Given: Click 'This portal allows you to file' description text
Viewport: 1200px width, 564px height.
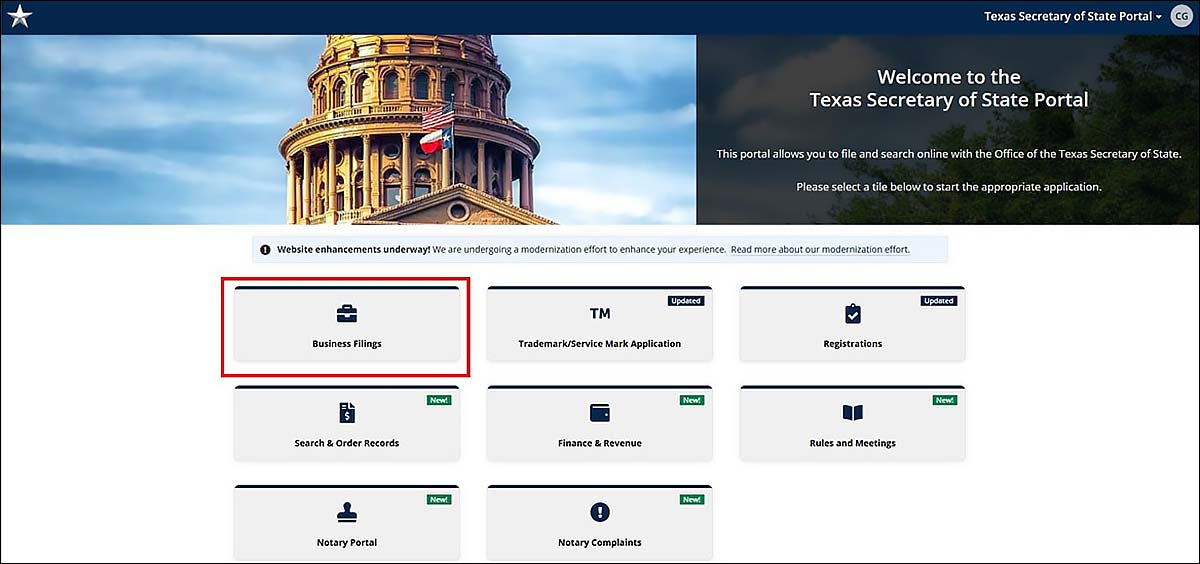Looking at the screenshot, I should point(949,154).
